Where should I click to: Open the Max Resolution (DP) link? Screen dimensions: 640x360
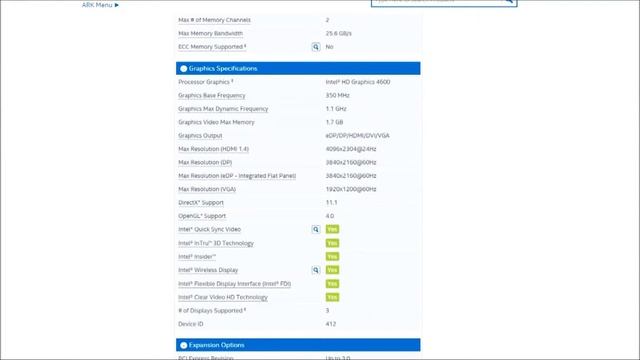(x=205, y=162)
